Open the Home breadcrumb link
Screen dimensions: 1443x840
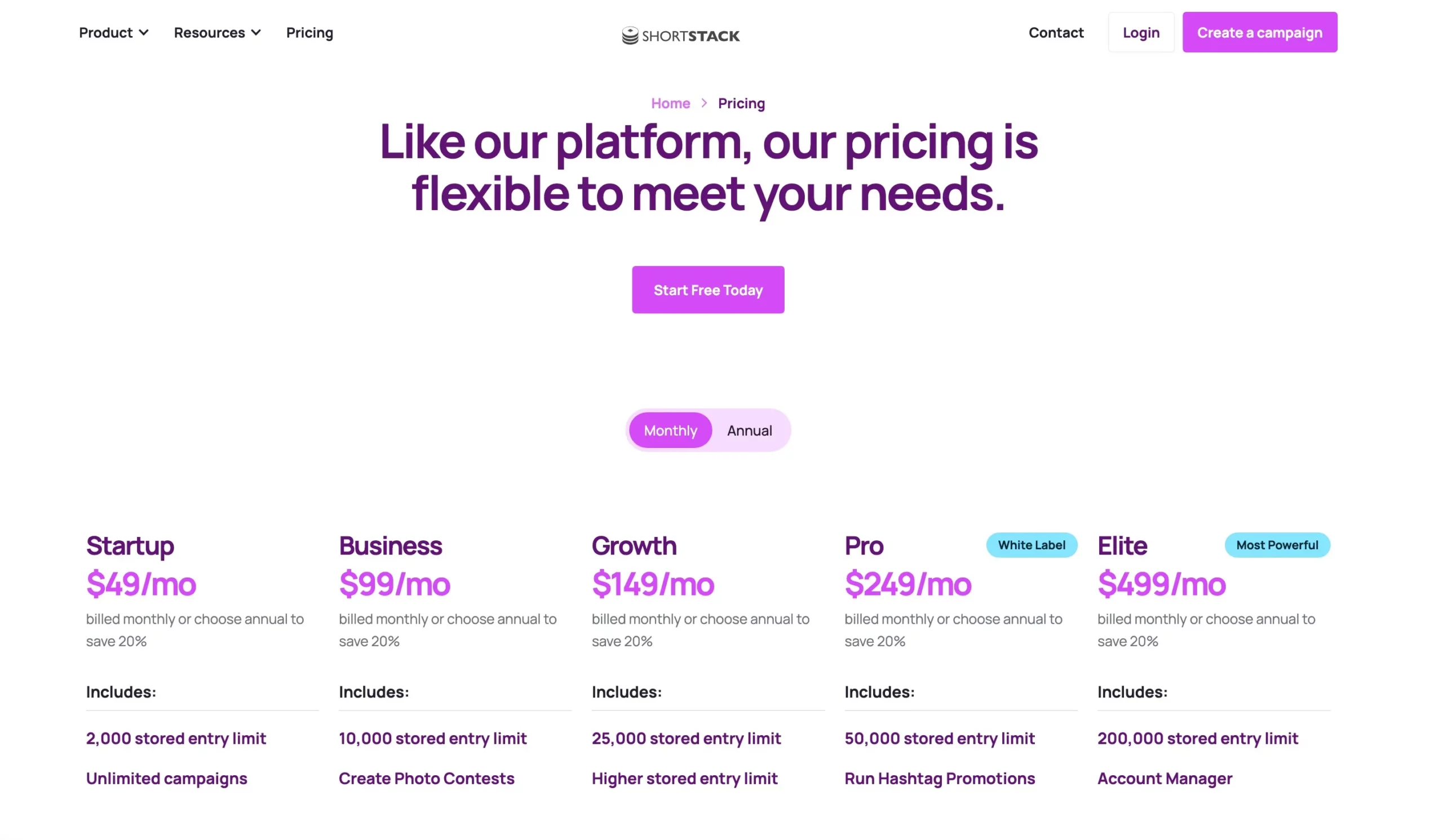click(670, 103)
